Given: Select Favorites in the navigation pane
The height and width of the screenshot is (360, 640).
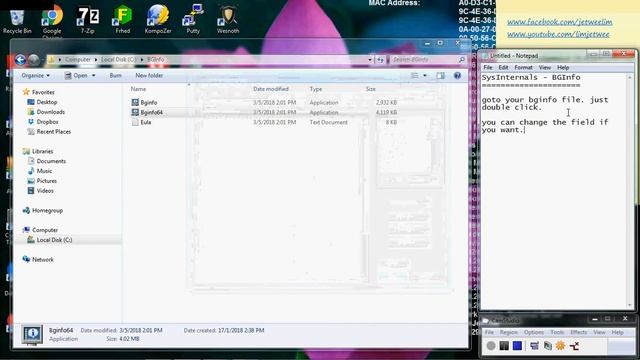Looking at the screenshot, I should pyautogui.click(x=38, y=92).
